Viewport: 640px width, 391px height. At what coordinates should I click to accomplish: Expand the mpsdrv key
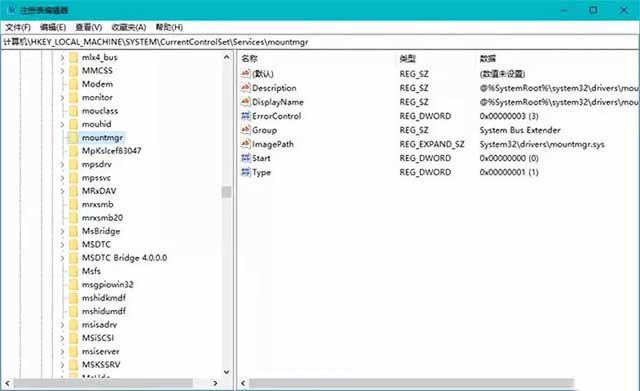[x=62, y=164]
